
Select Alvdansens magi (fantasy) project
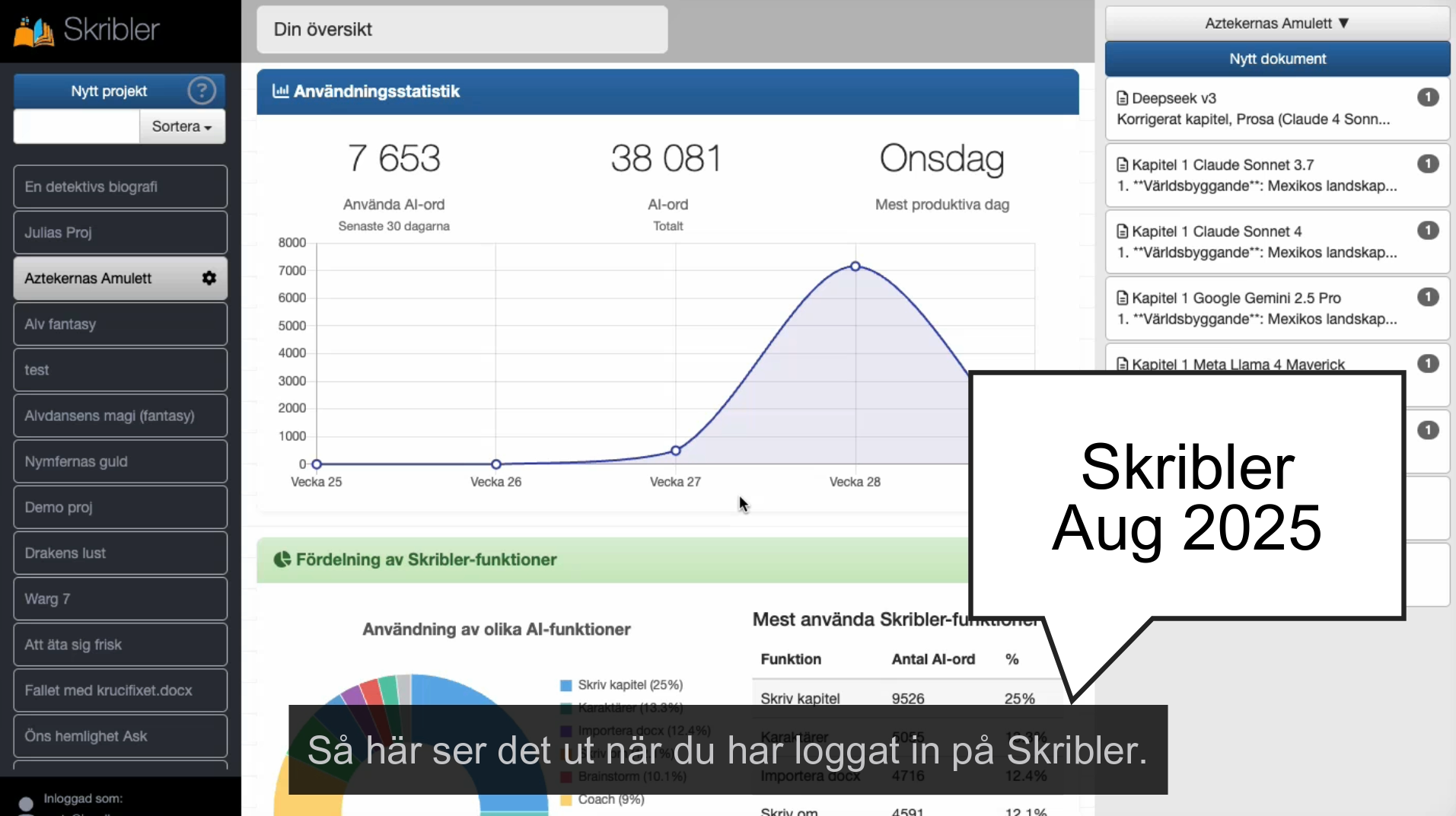pos(120,416)
